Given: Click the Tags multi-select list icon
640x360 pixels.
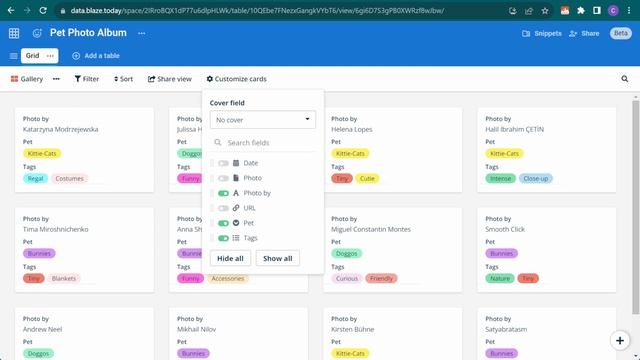Looking at the screenshot, I should point(236,238).
